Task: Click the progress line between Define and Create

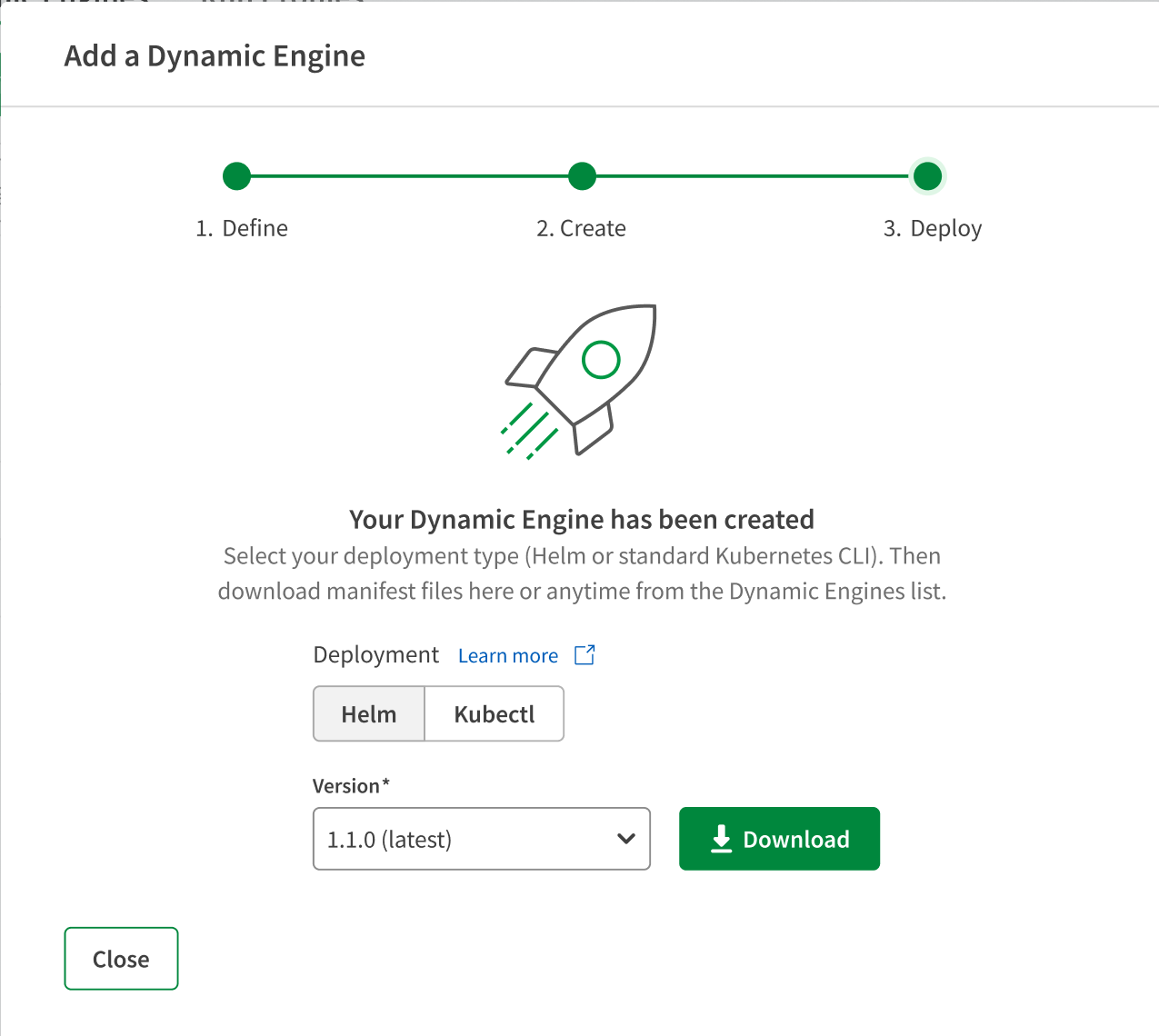Action: click(409, 176)
